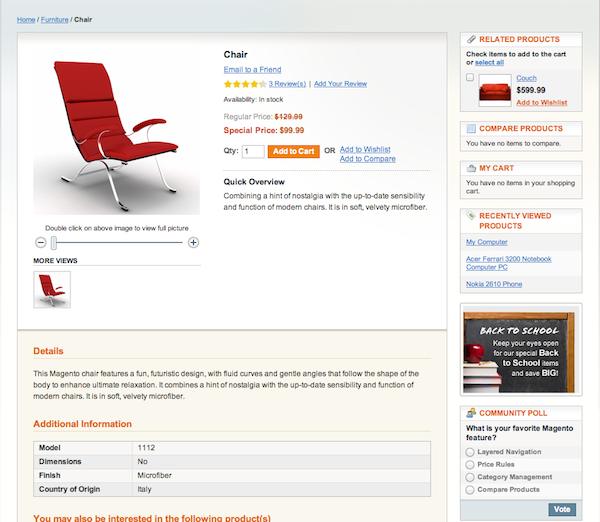Click the Qty input field

click(x=253, y=151)
